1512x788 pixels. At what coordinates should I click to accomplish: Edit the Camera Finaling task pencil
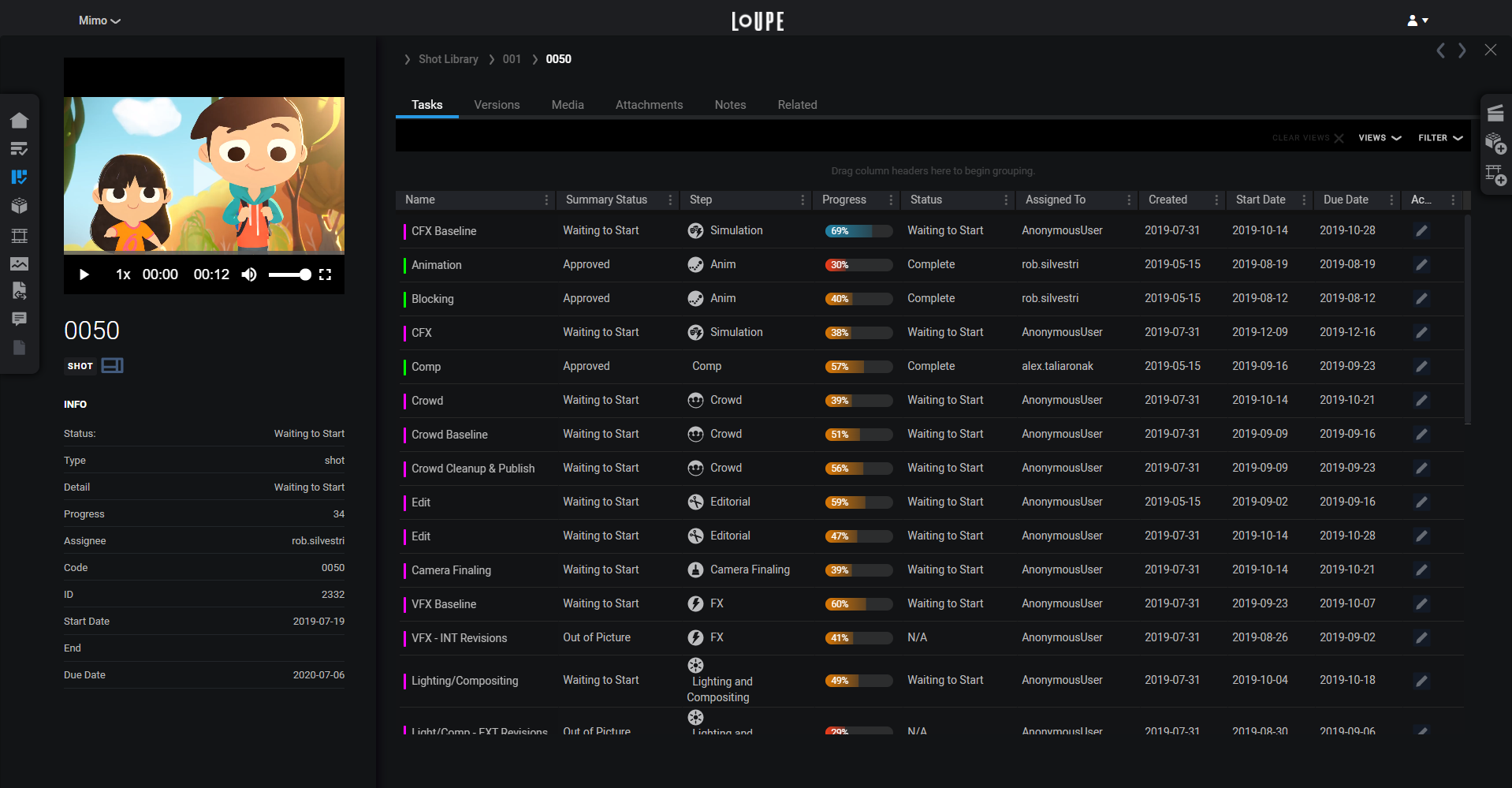(x=1421, y=570)
